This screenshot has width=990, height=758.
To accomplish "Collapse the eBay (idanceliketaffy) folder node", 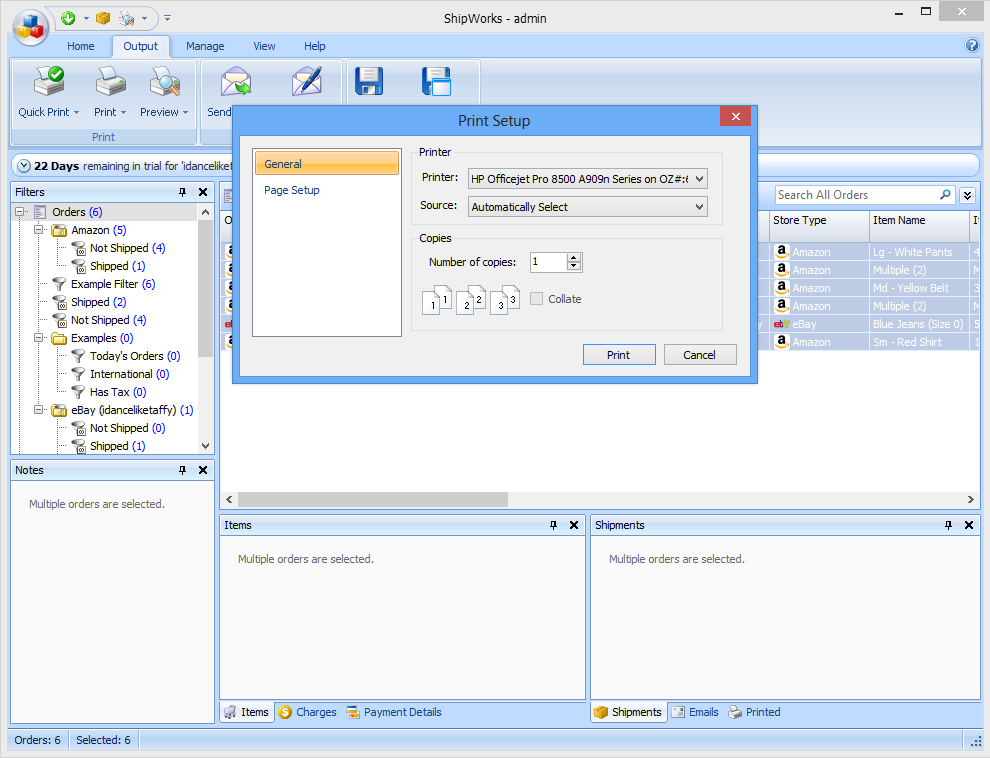I will coord(39,410).
